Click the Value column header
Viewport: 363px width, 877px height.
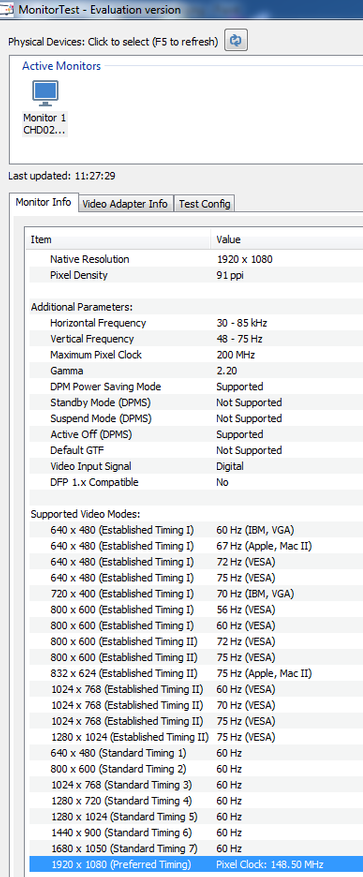287,239
